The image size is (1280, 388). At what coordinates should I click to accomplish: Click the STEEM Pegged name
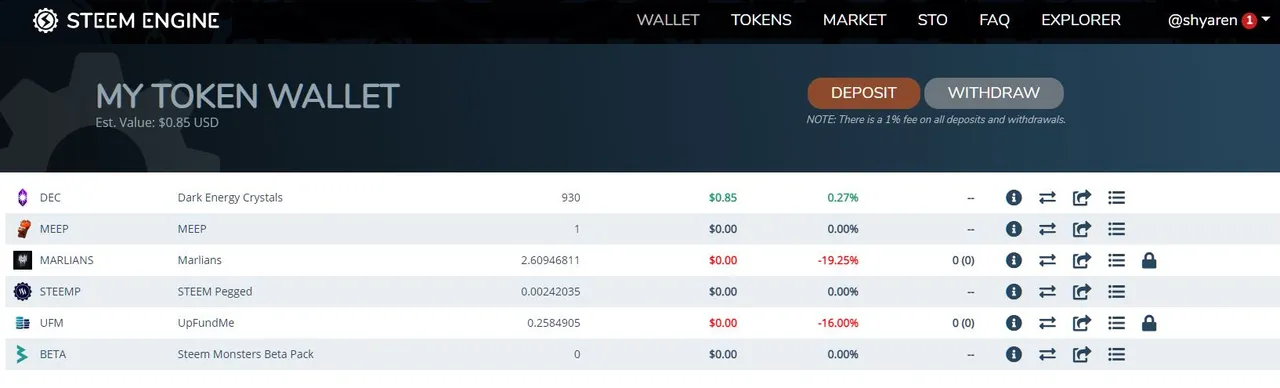coord(215,292)
